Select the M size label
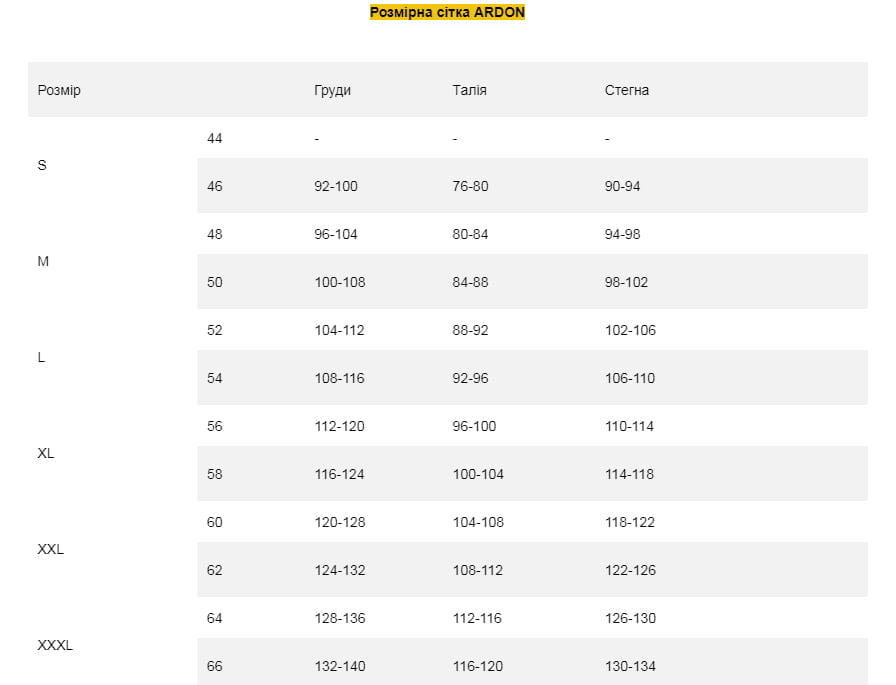The height and width of the screenshot is (685, 896). 43,262
